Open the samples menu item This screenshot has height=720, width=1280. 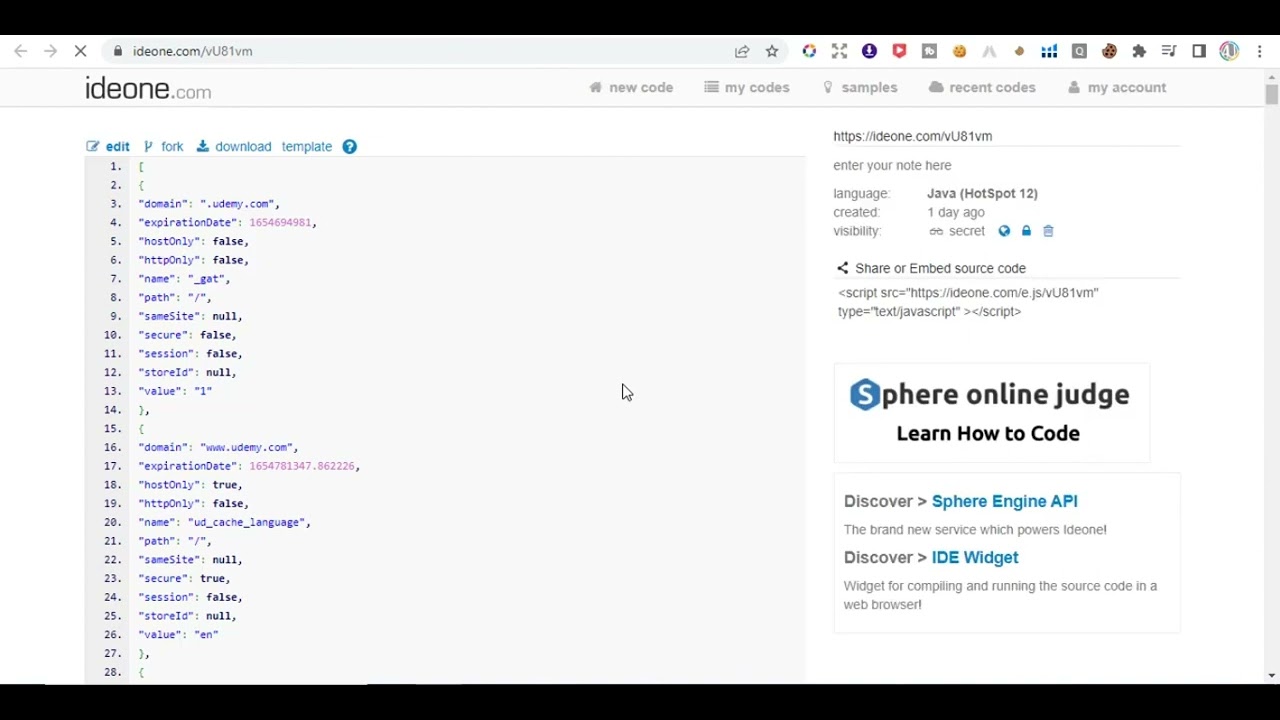pyautogui.click(x=860, y=88)
